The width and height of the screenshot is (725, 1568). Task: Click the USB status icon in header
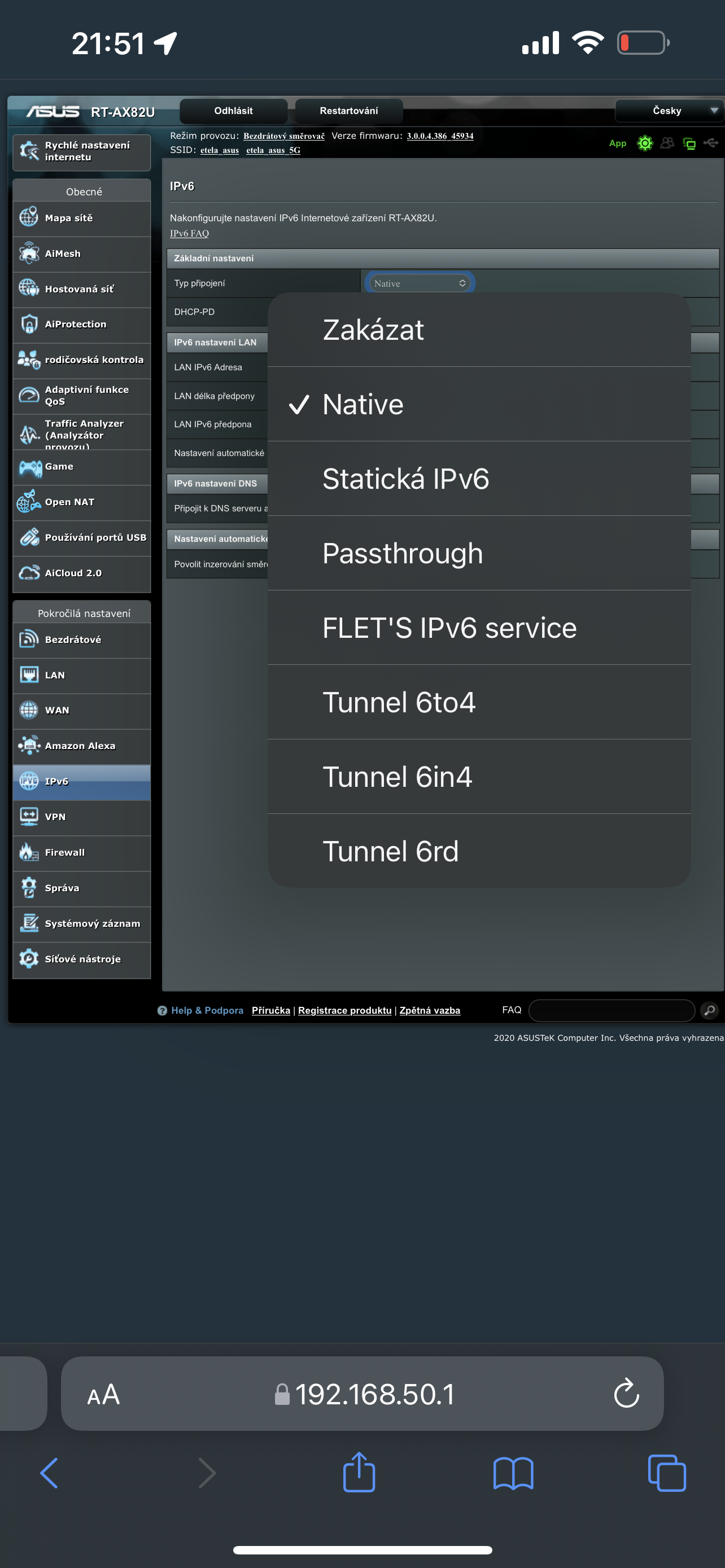710,143
